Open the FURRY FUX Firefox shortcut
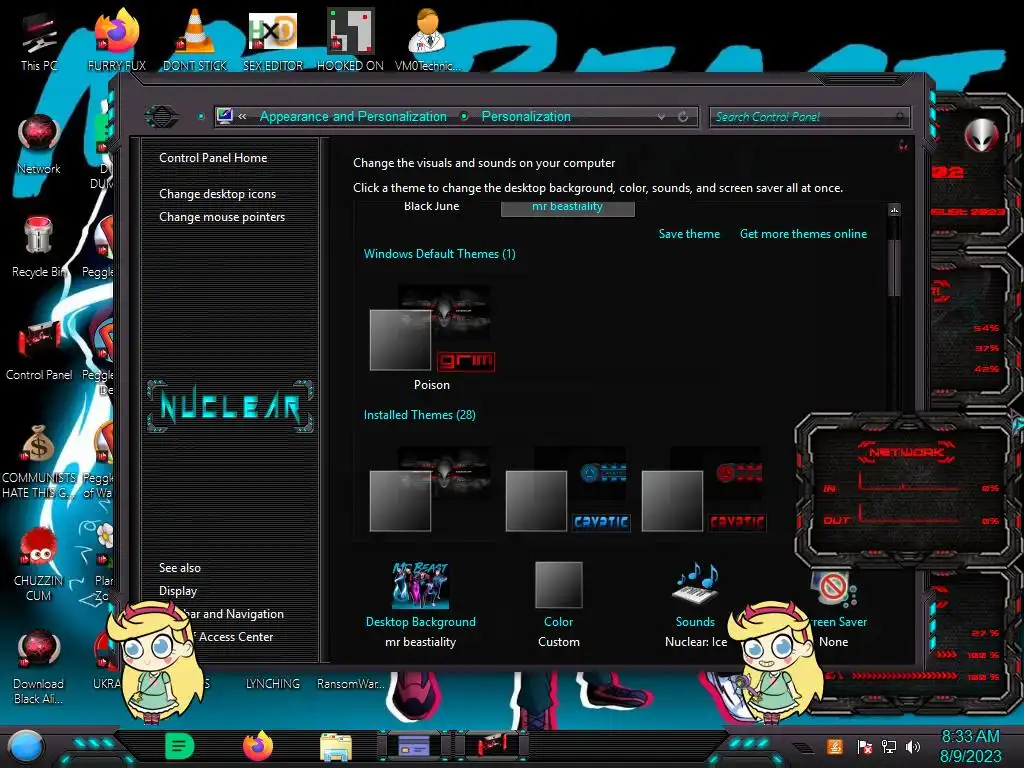Image resolution: width=1024 pixels, height=768 pixels. coord(117,40)
